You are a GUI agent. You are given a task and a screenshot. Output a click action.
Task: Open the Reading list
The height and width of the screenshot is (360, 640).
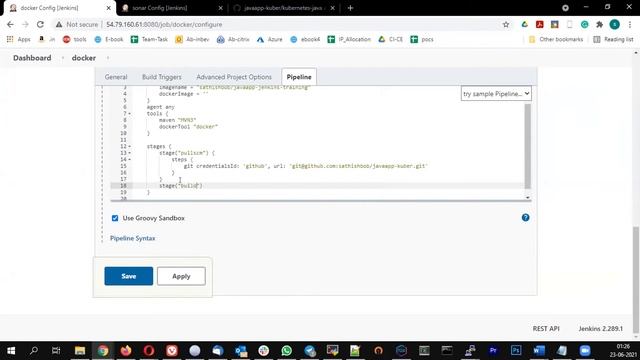pyautogui.click(x=613, y=39)
